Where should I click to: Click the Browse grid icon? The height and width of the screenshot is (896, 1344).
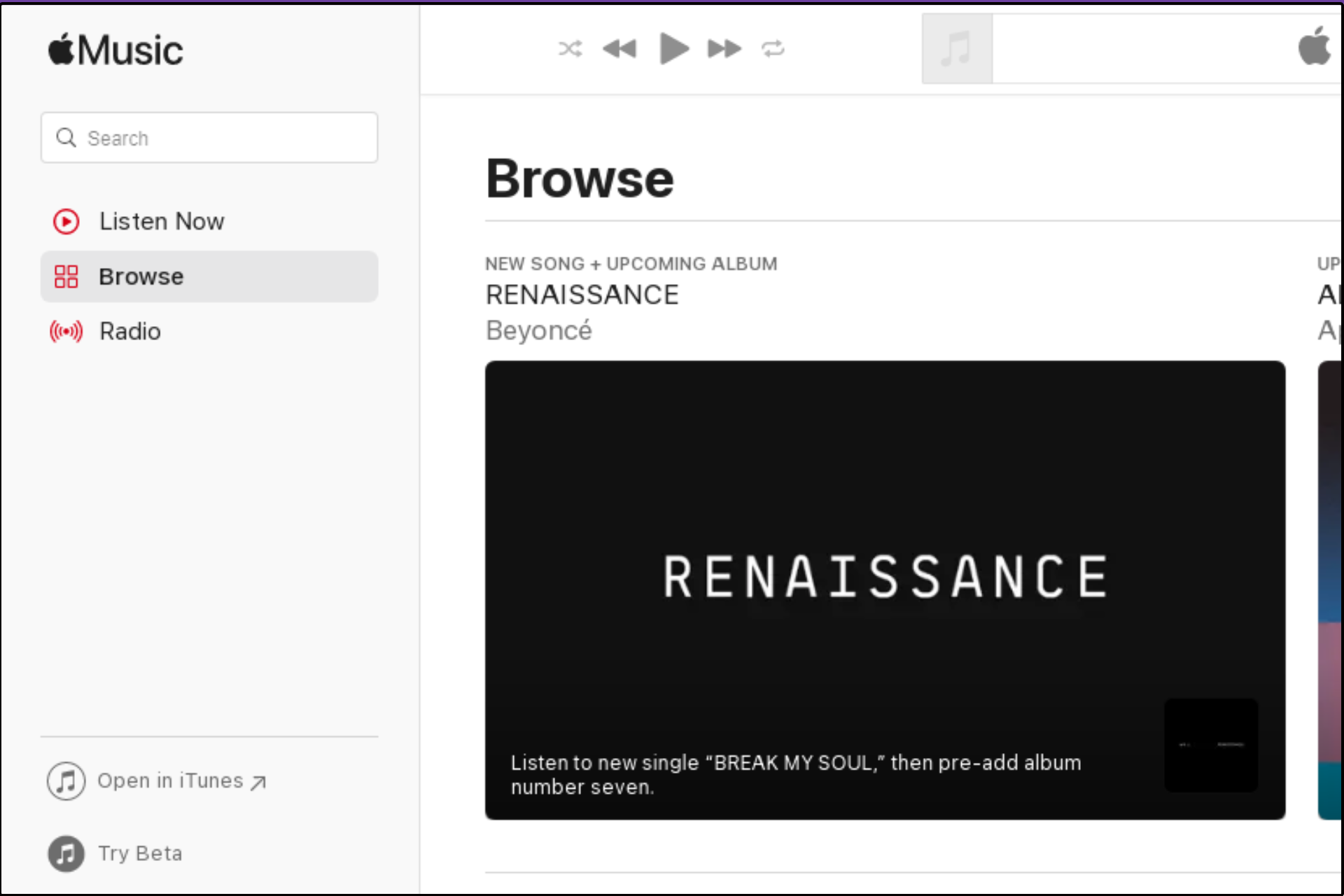(x=66, y=276)
